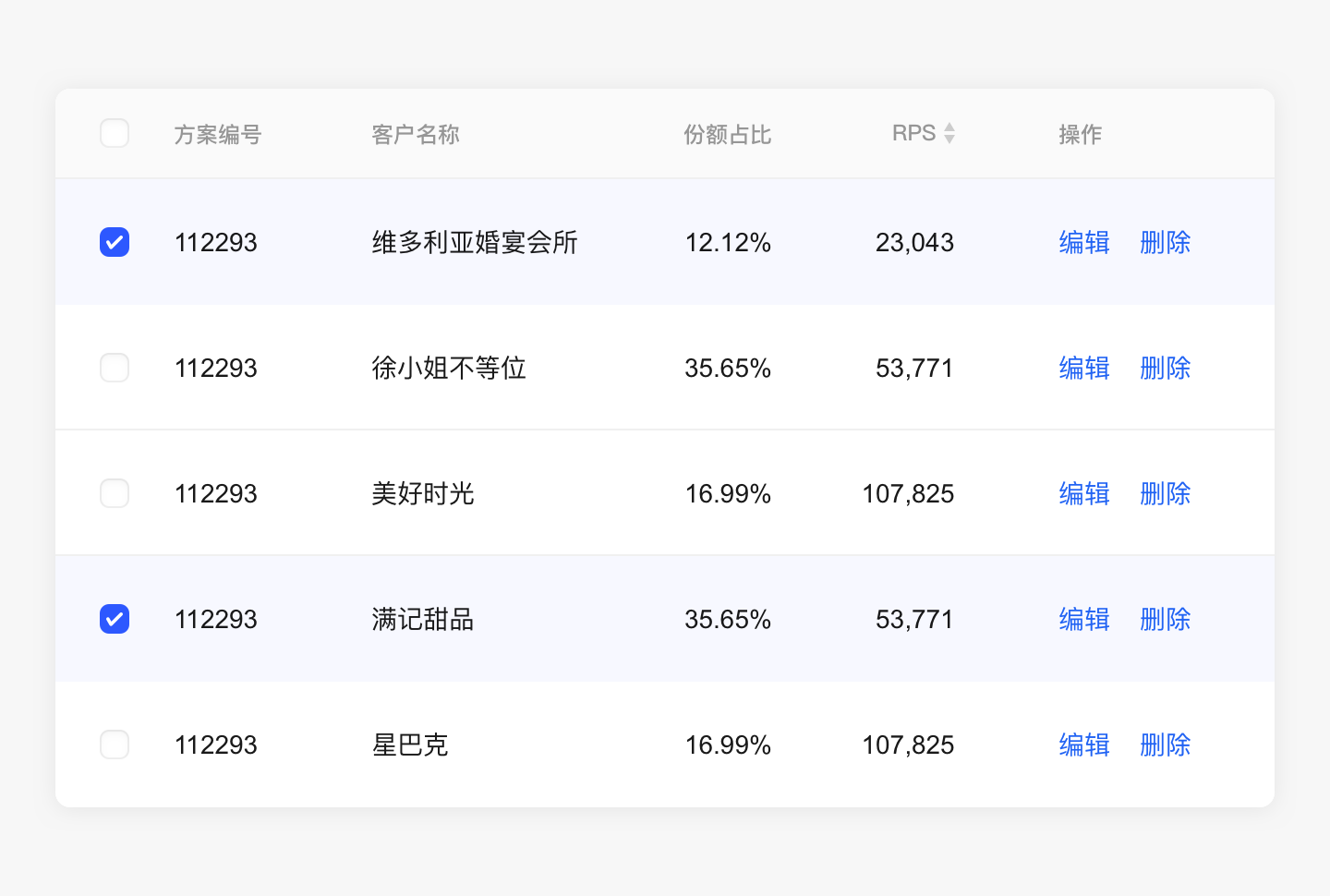
Task: Edit the 徐小姐不等位 row
Action: pos(1083,368)
